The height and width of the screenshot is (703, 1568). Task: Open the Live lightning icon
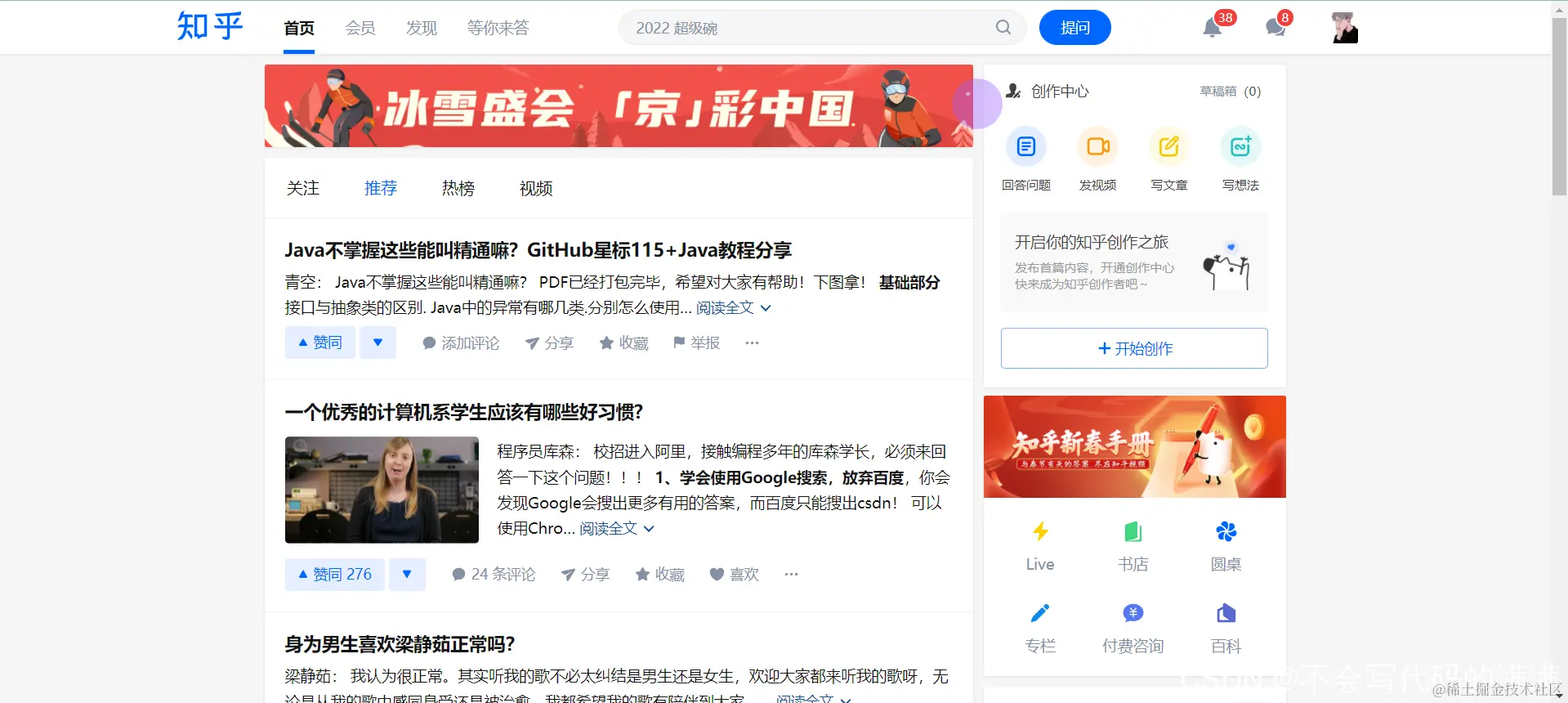(1040, 532)
